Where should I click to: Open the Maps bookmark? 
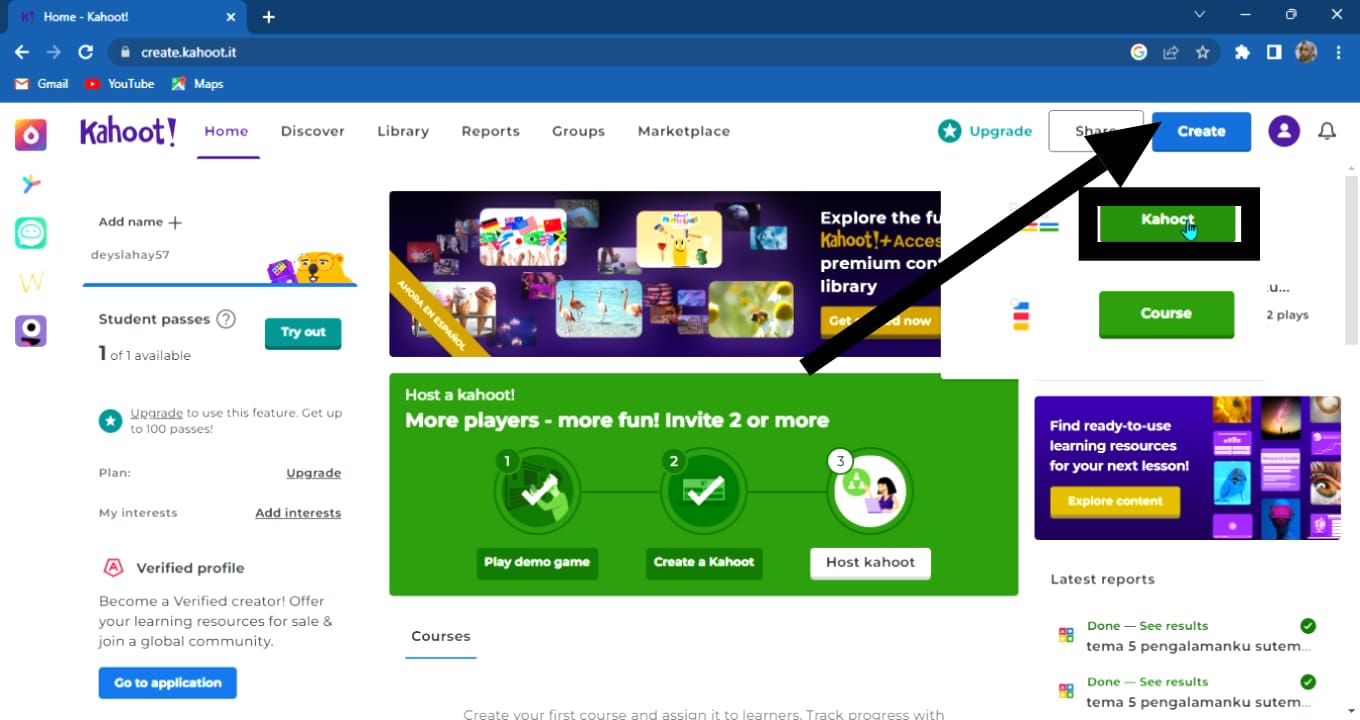coord(197,84)
